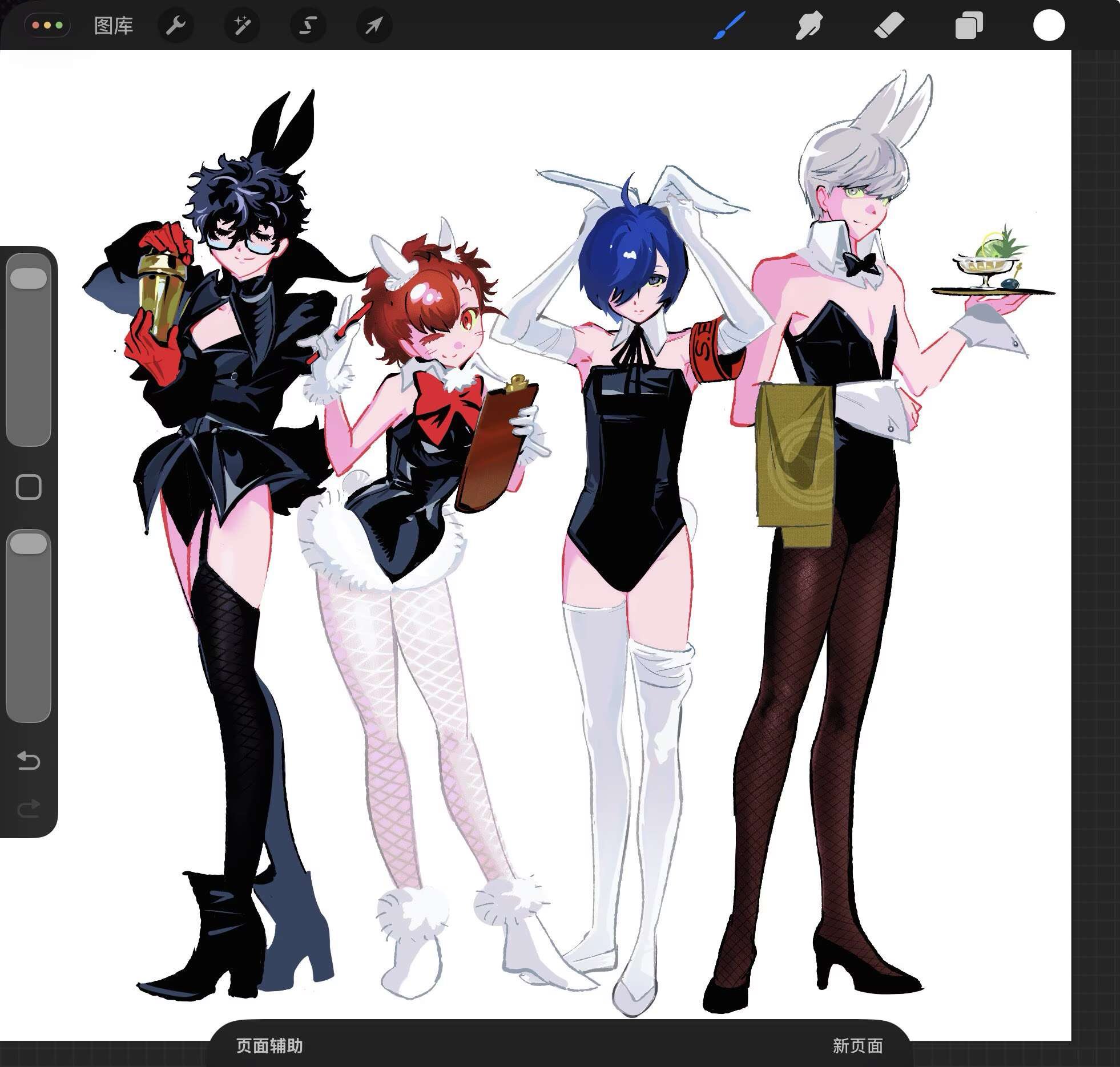
Task: Activate the Selection tool
Action: (x=308, y=26)
